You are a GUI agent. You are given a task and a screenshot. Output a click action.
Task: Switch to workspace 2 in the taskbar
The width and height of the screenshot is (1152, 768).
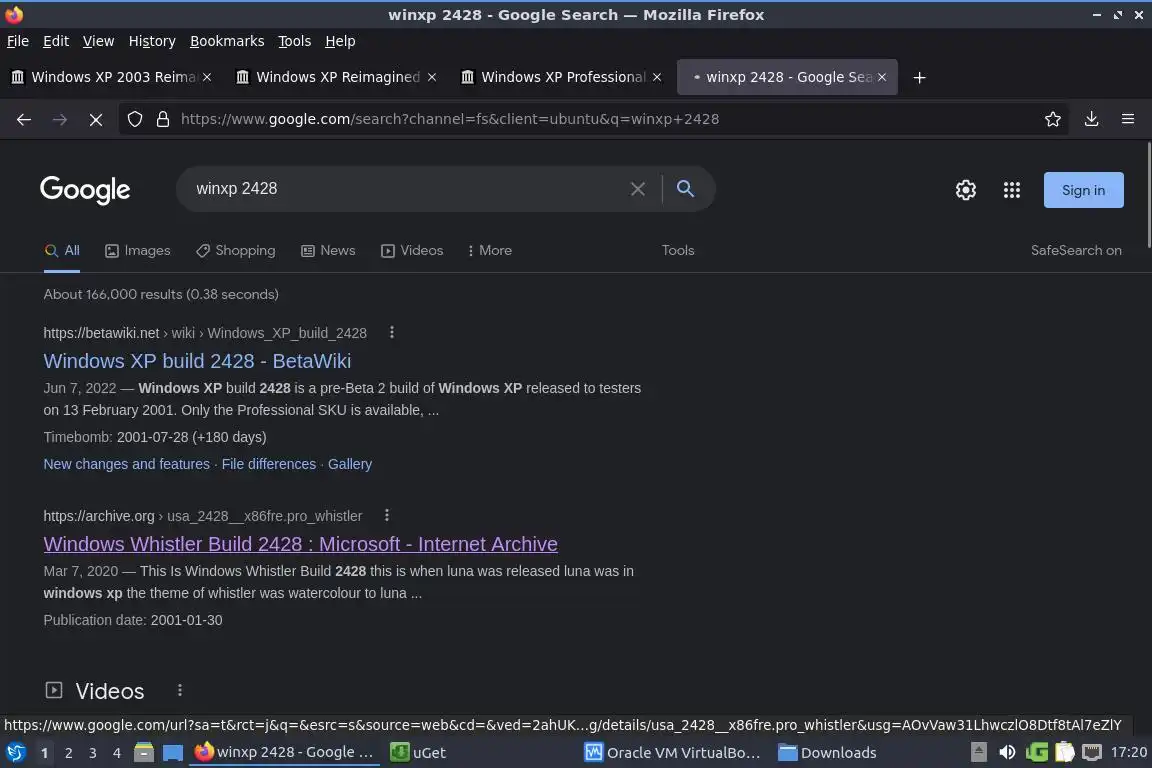coord(68,753)
